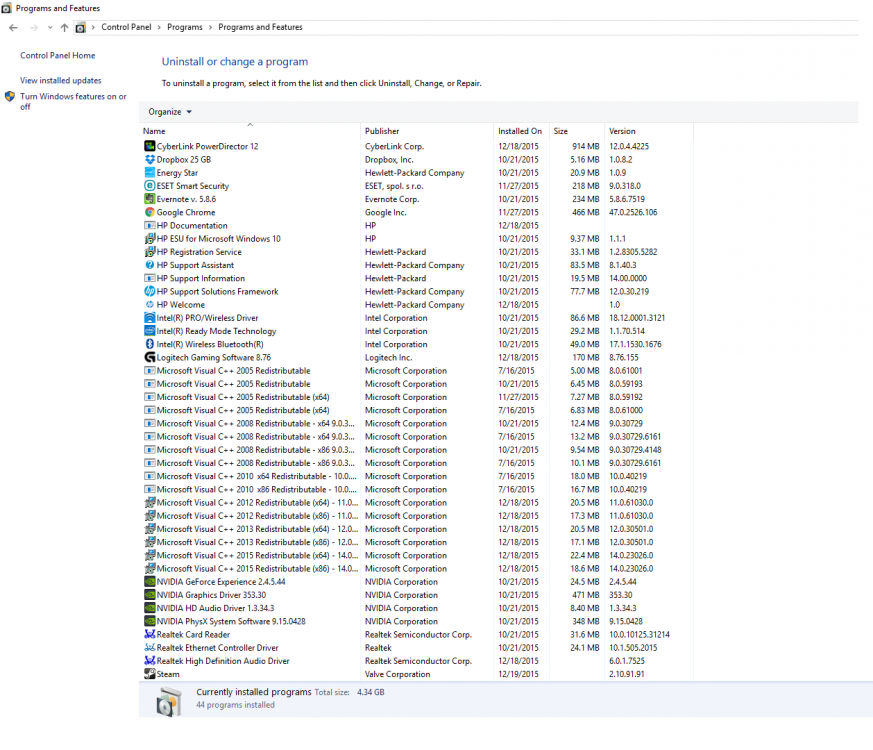873x750 pixels.
Task: Expand chevron after Programs breadcrumb
Action: (x=210, y=27)
